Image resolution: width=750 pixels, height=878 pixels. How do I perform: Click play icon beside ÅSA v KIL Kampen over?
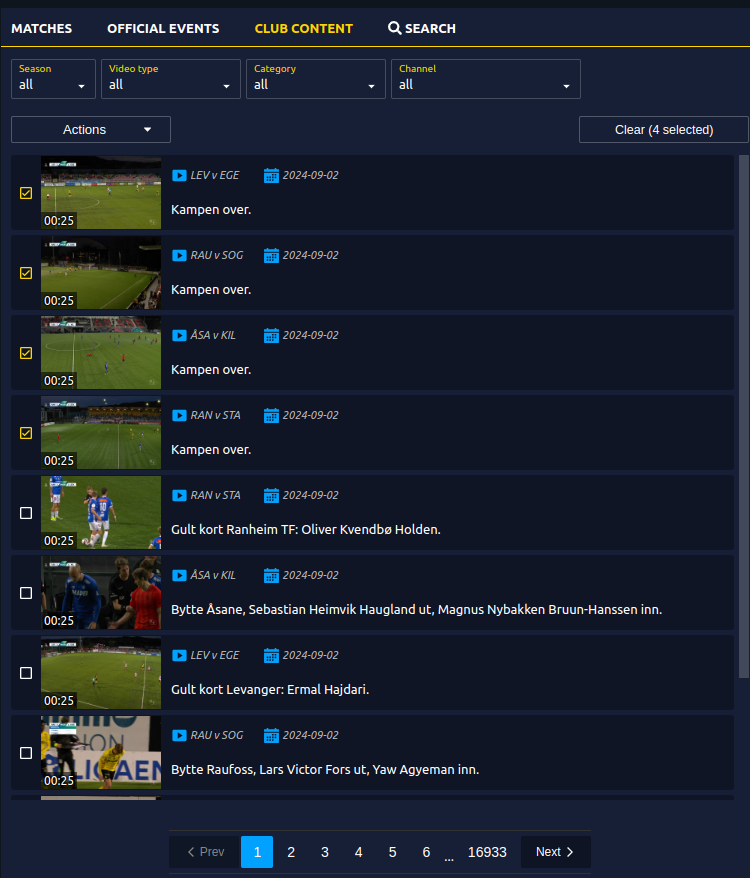[179, 335]
